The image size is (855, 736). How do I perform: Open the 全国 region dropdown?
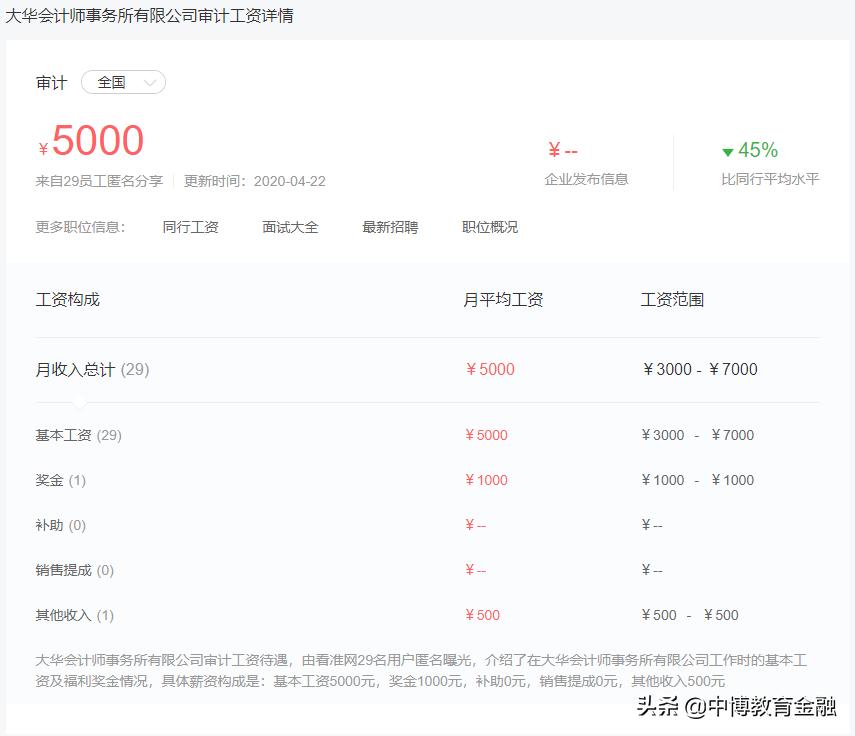pyautogui.click(x=122, y=83)
